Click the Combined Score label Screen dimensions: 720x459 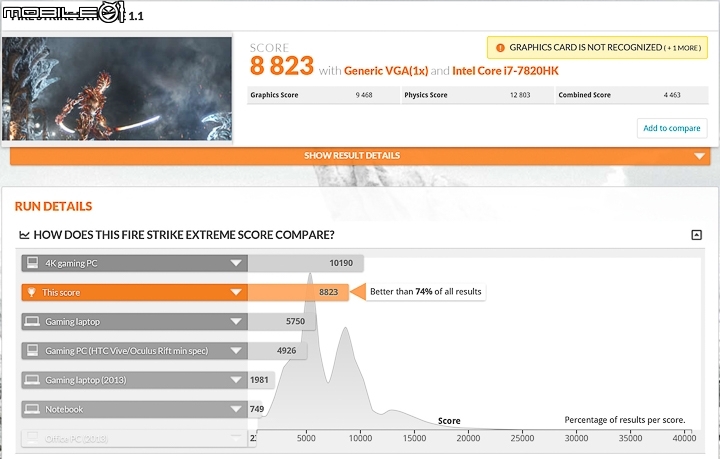(x=585, y=95)
